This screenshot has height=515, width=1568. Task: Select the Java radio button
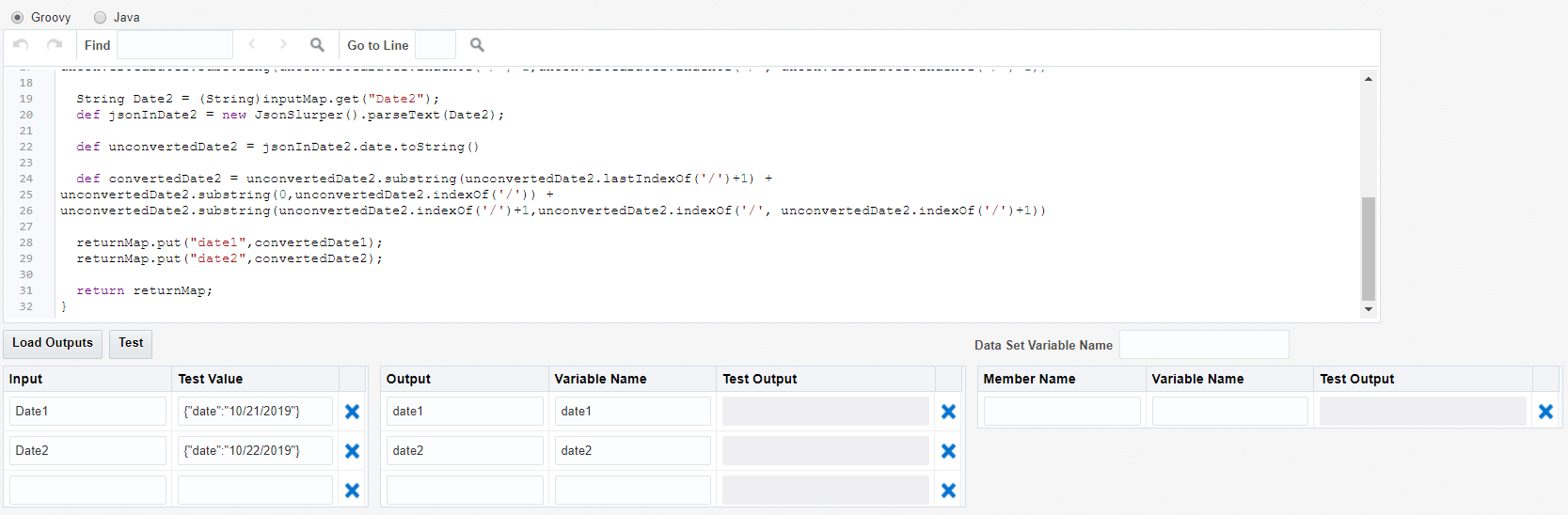click(100, 17)
